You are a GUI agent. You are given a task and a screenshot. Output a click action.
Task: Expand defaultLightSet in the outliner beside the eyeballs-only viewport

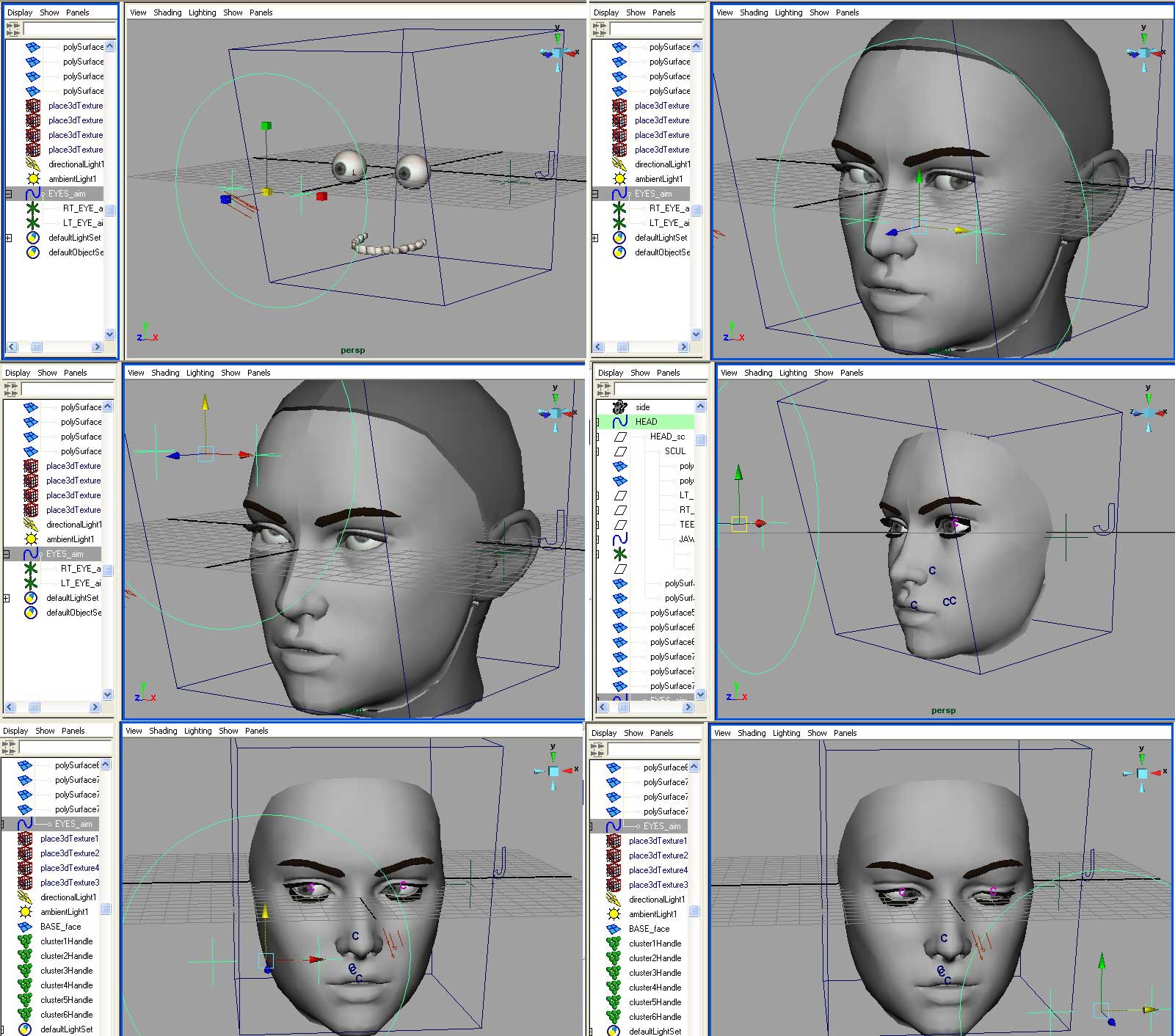(9, 238)
